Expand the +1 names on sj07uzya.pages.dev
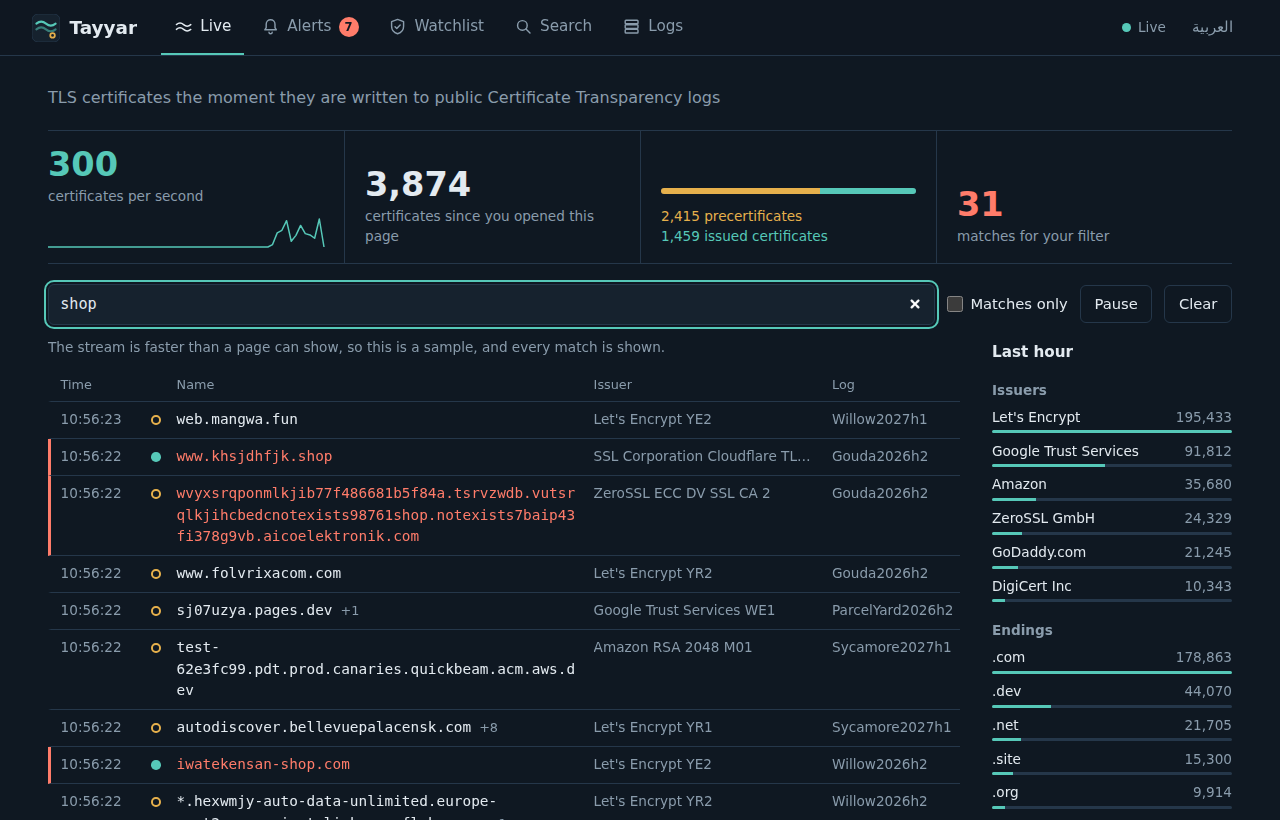The image size is (1280, 820). [x=350, y=611]
